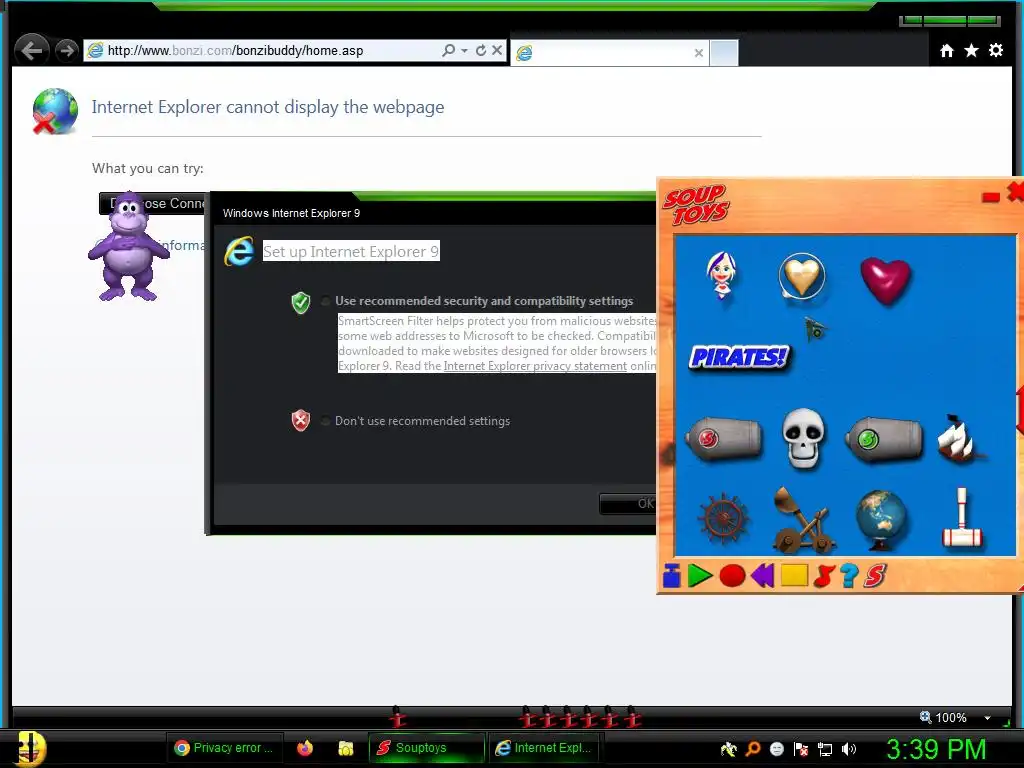Viewport: 1024px width, 768px height.
Task: Go back in Internet Explorer
Action: [31, 50]
